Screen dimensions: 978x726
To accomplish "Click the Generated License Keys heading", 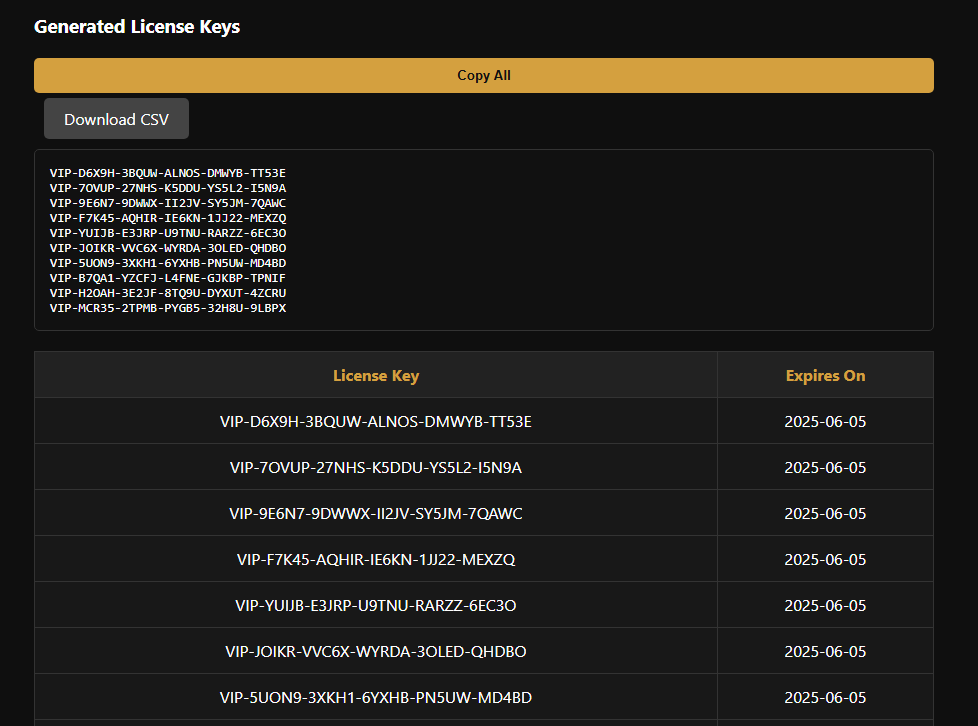I will (137, 27).
